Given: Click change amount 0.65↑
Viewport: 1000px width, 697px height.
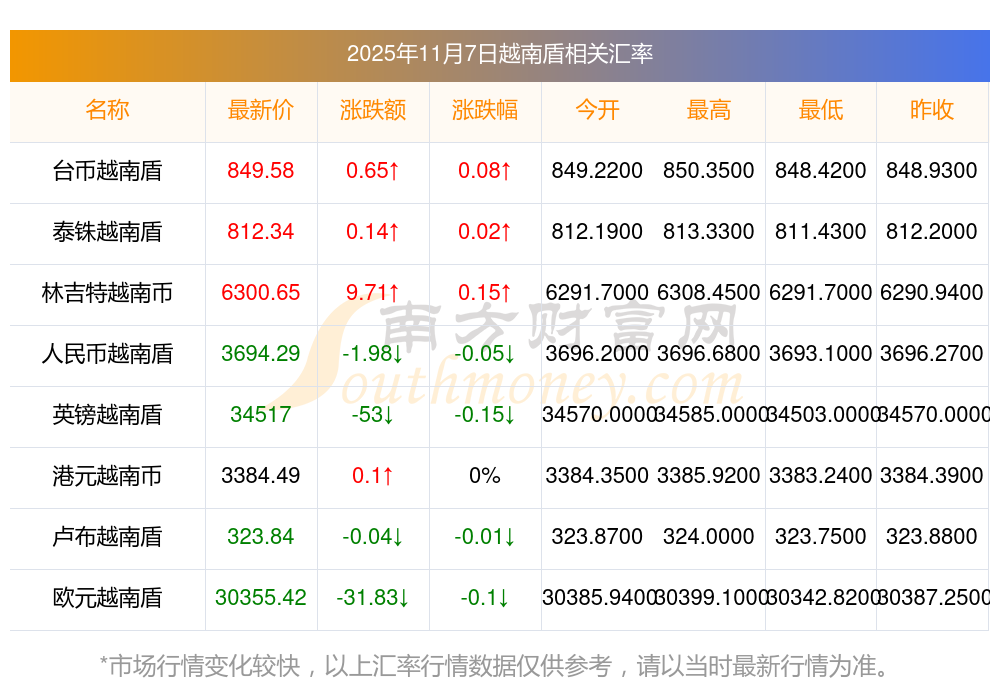Looking at the screenshot, I should tap(373, 171).
